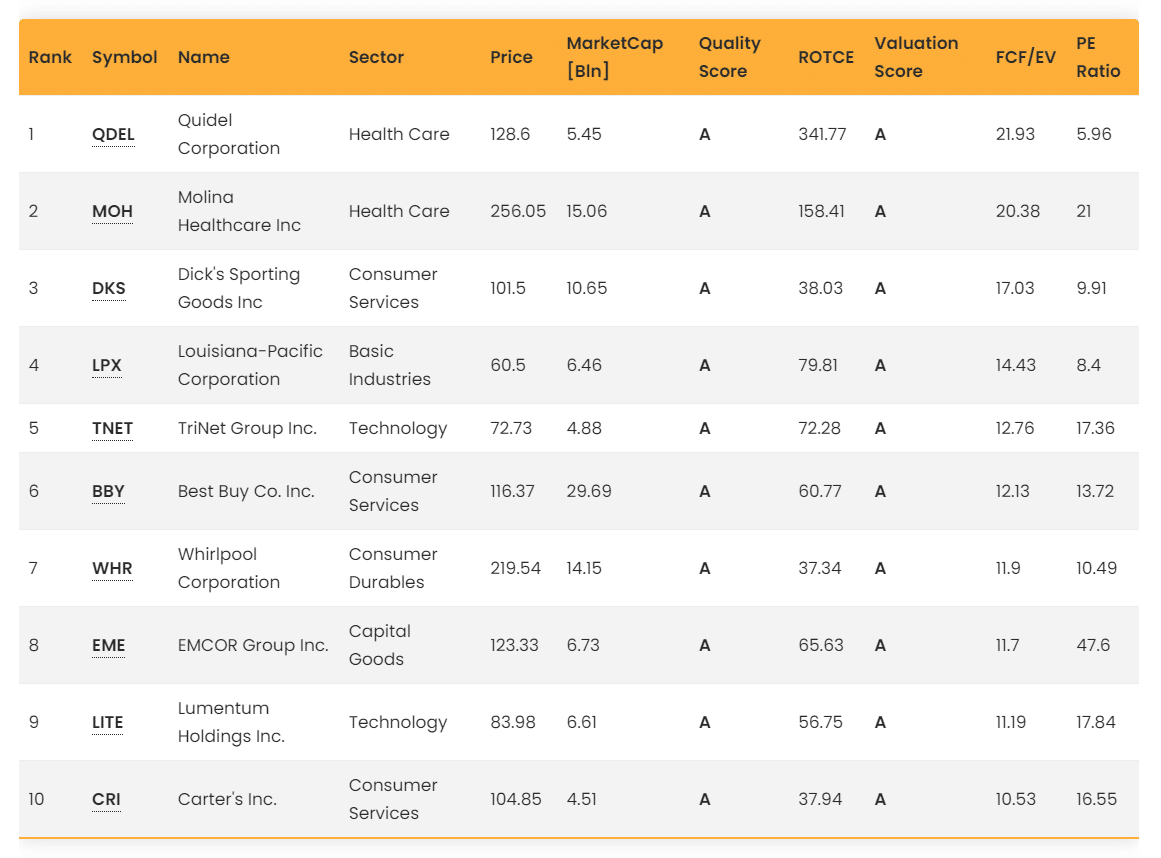This screenshot has height=858, width=1161.
Task: Click Carter's price 104.85
Action: pyautogui.click(x=515, y=799)
